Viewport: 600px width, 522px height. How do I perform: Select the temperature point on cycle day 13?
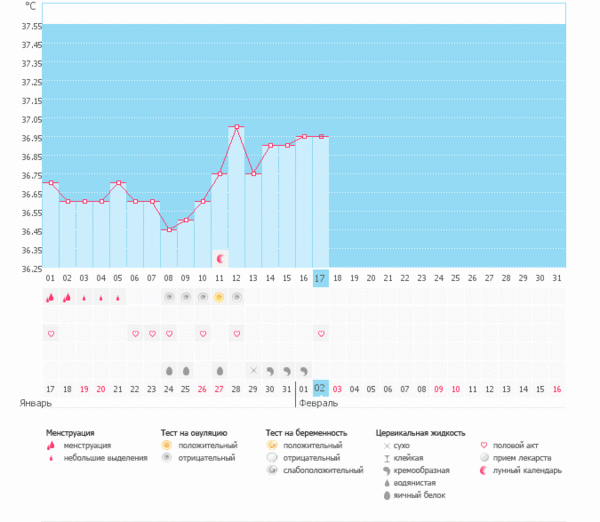pos(253,174)
